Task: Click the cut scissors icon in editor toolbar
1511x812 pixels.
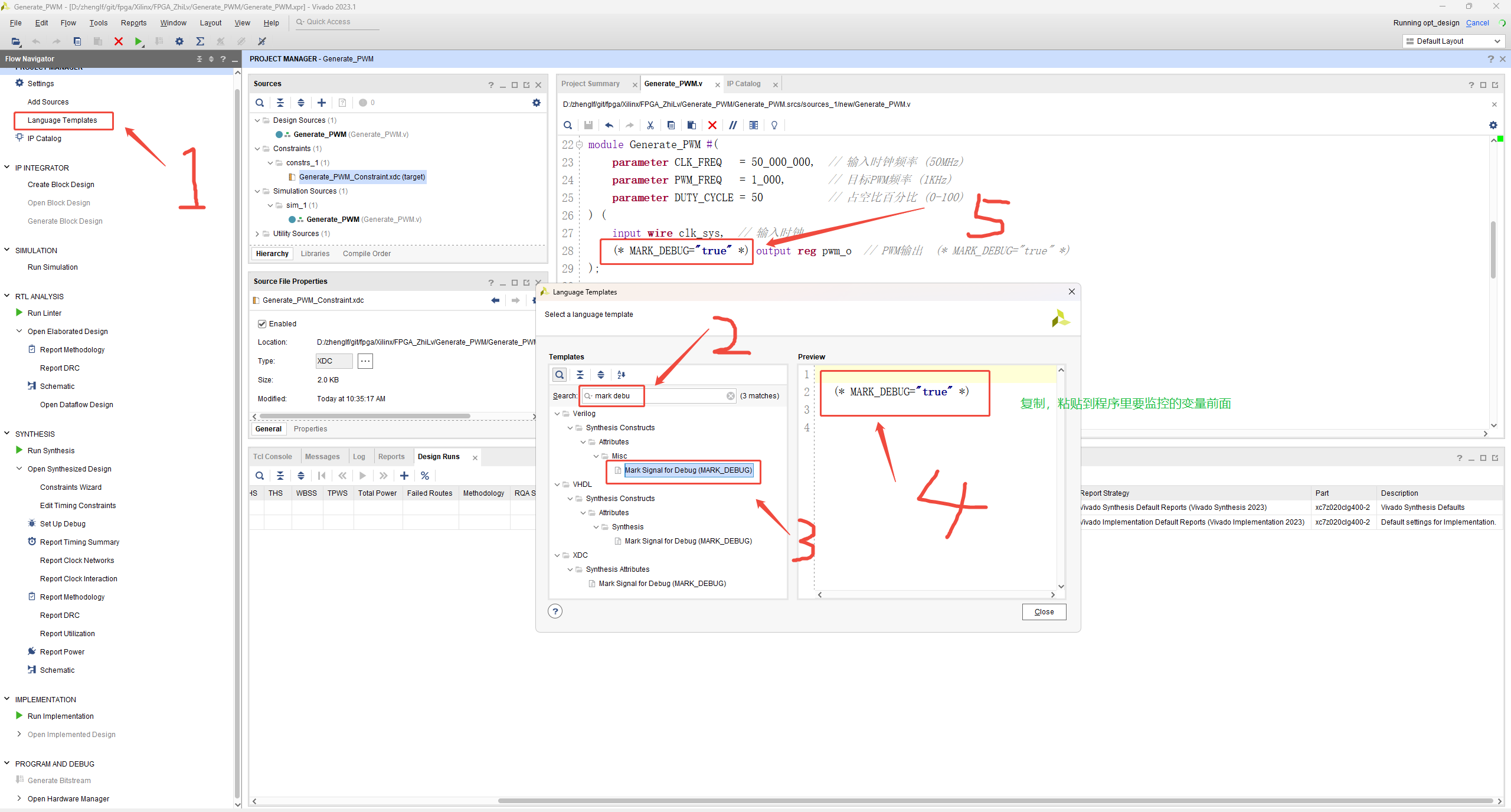Action: tap(650, 125)
